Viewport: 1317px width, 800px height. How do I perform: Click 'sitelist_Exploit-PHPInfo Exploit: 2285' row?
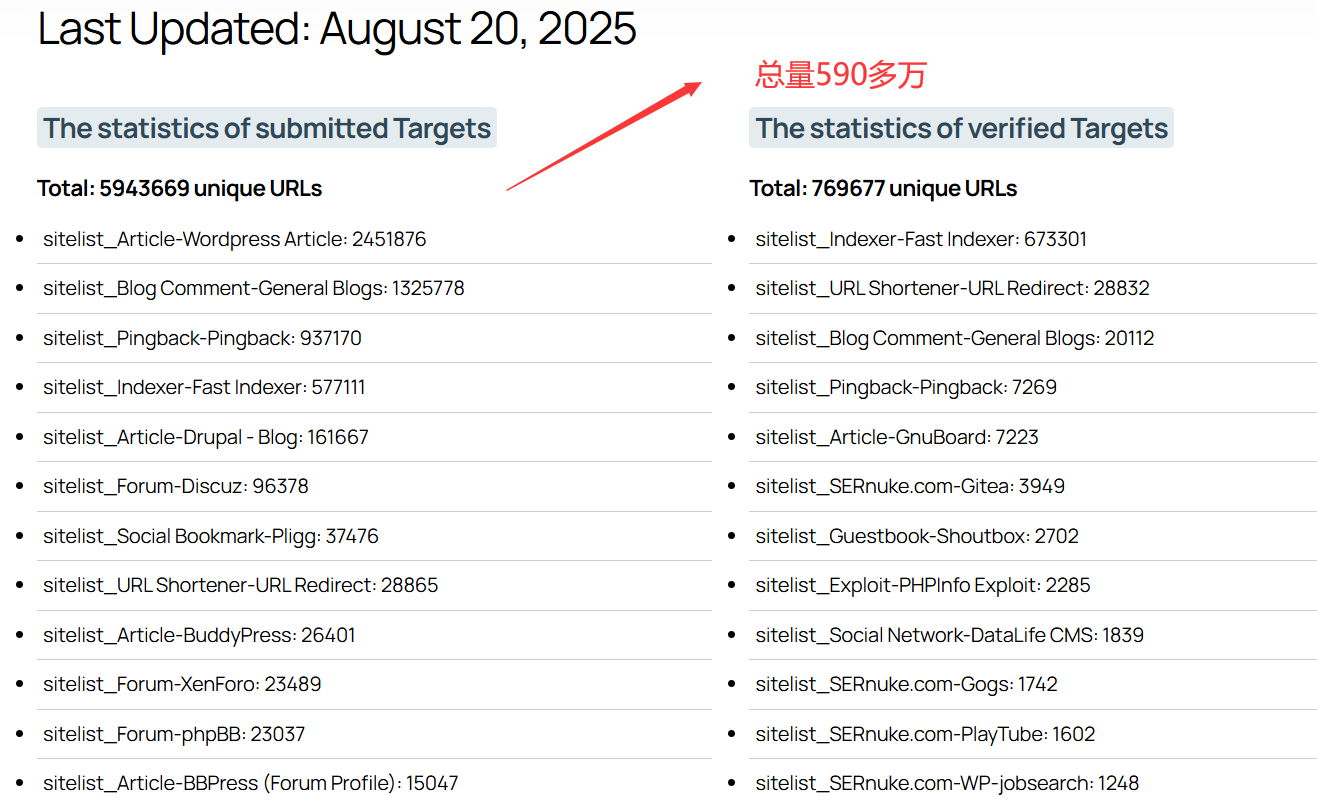coord(1033,585)
